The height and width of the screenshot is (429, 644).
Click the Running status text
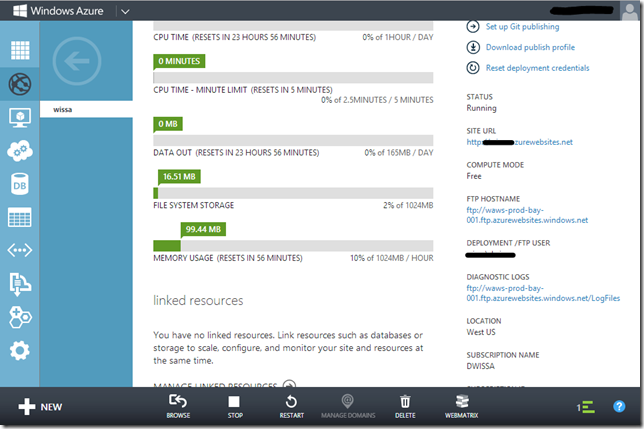[x=481, y=108]
